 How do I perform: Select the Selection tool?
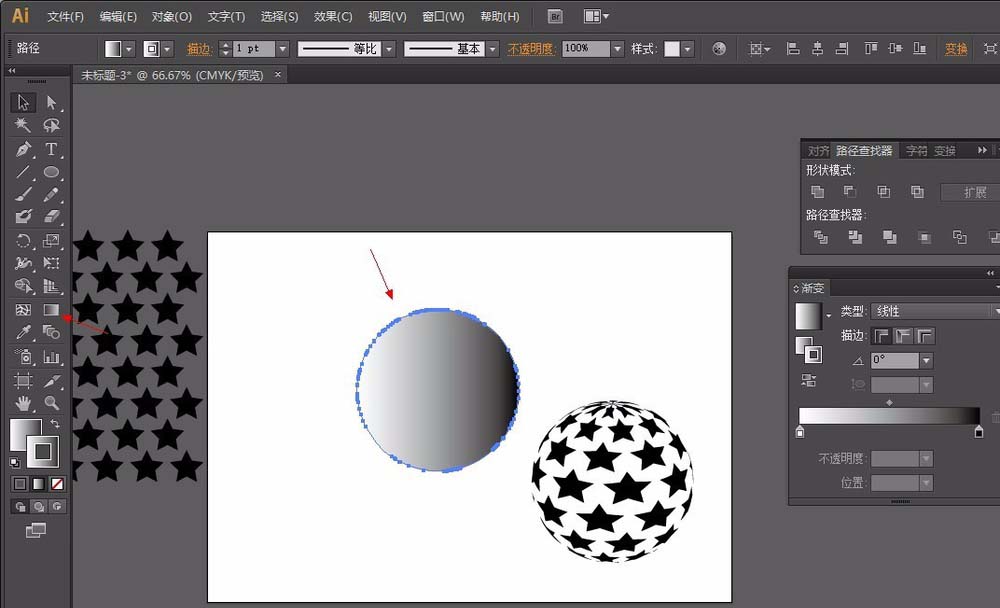point(22,102)
